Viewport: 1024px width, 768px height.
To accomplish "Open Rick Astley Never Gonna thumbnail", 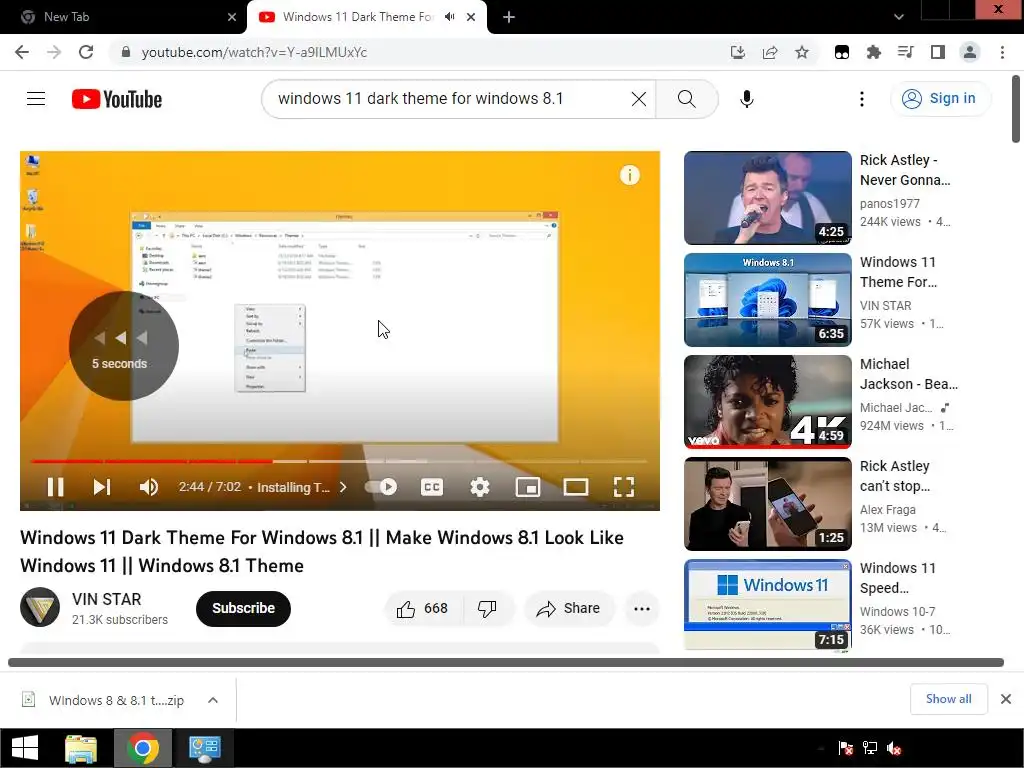I will click(767, 198).
